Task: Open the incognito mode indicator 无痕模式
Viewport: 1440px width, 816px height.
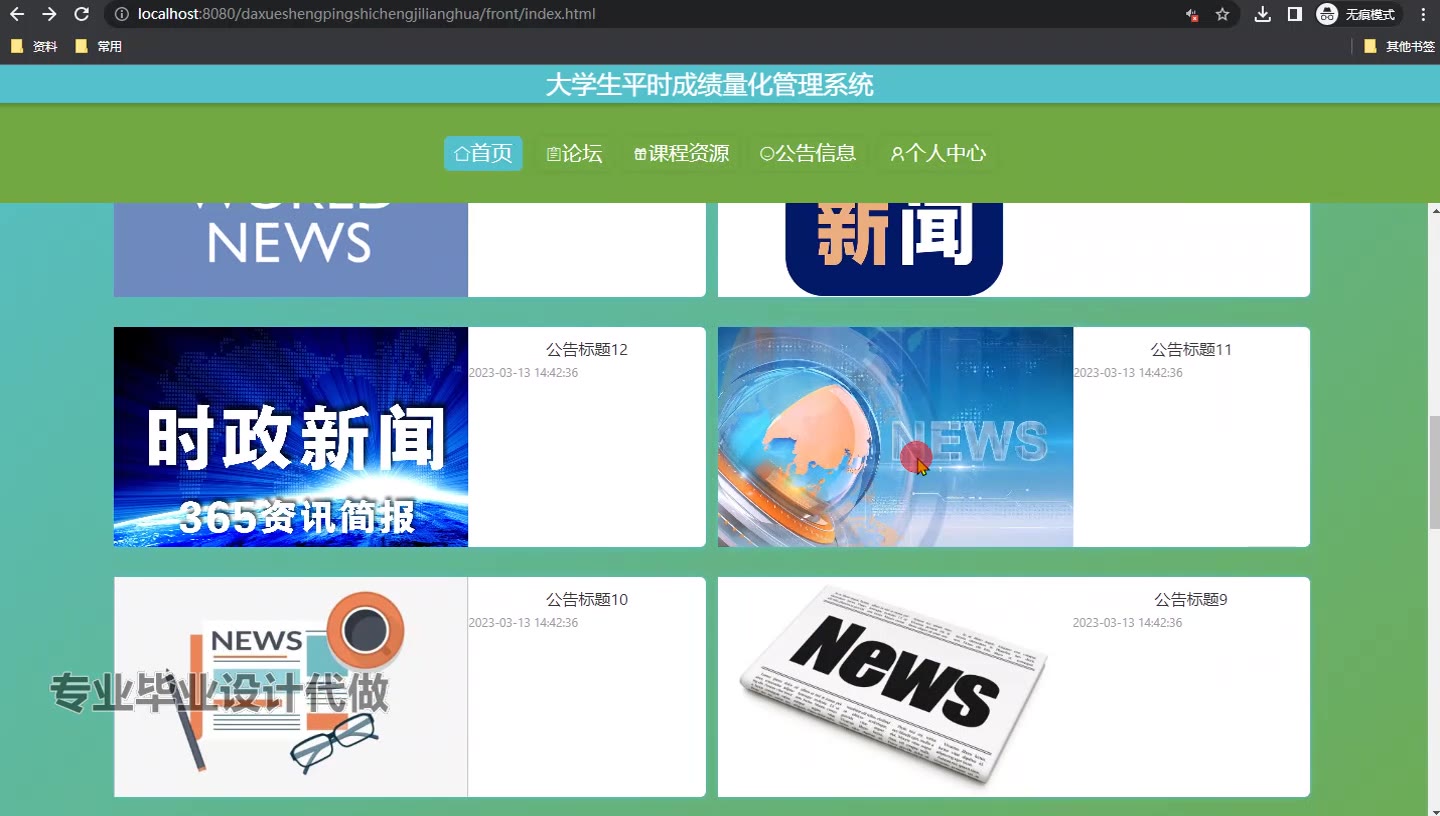Action: (x=1358, y=14)
